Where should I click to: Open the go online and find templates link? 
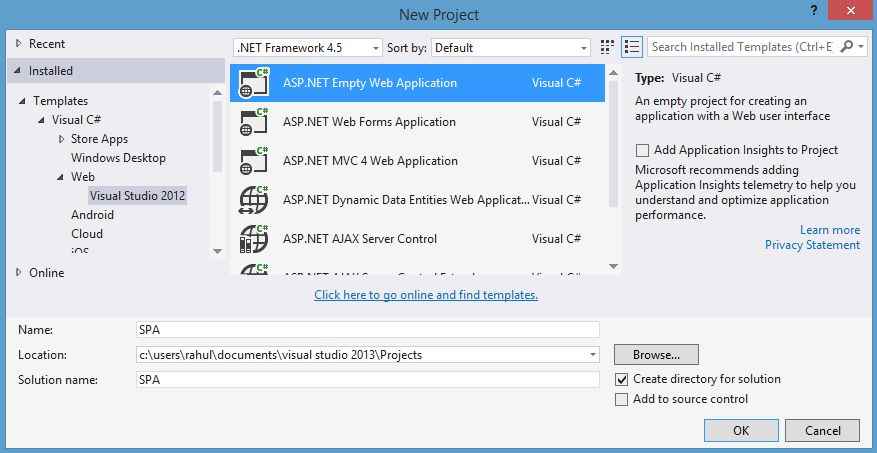pyautogui.click(x=426, y=295)
